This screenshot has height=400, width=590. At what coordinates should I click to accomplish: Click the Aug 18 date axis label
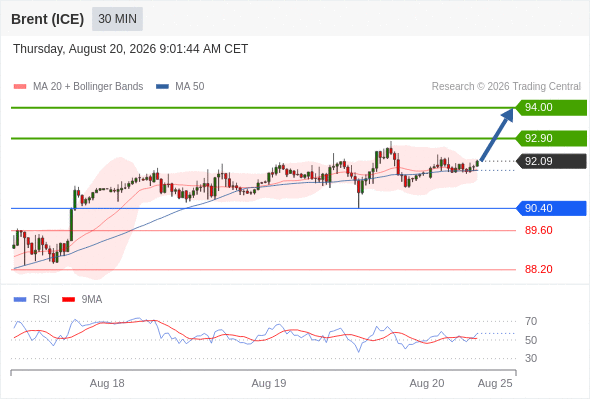pos(107,383)
